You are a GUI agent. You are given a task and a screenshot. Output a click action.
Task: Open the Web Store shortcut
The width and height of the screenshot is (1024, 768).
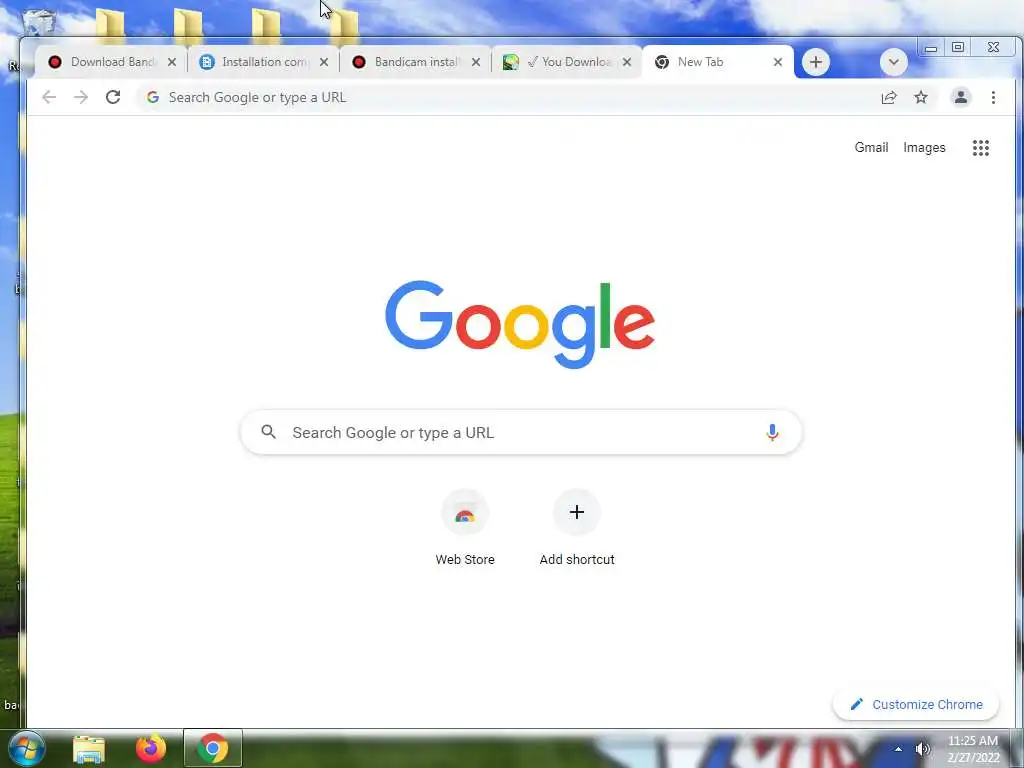pos(465,528)
